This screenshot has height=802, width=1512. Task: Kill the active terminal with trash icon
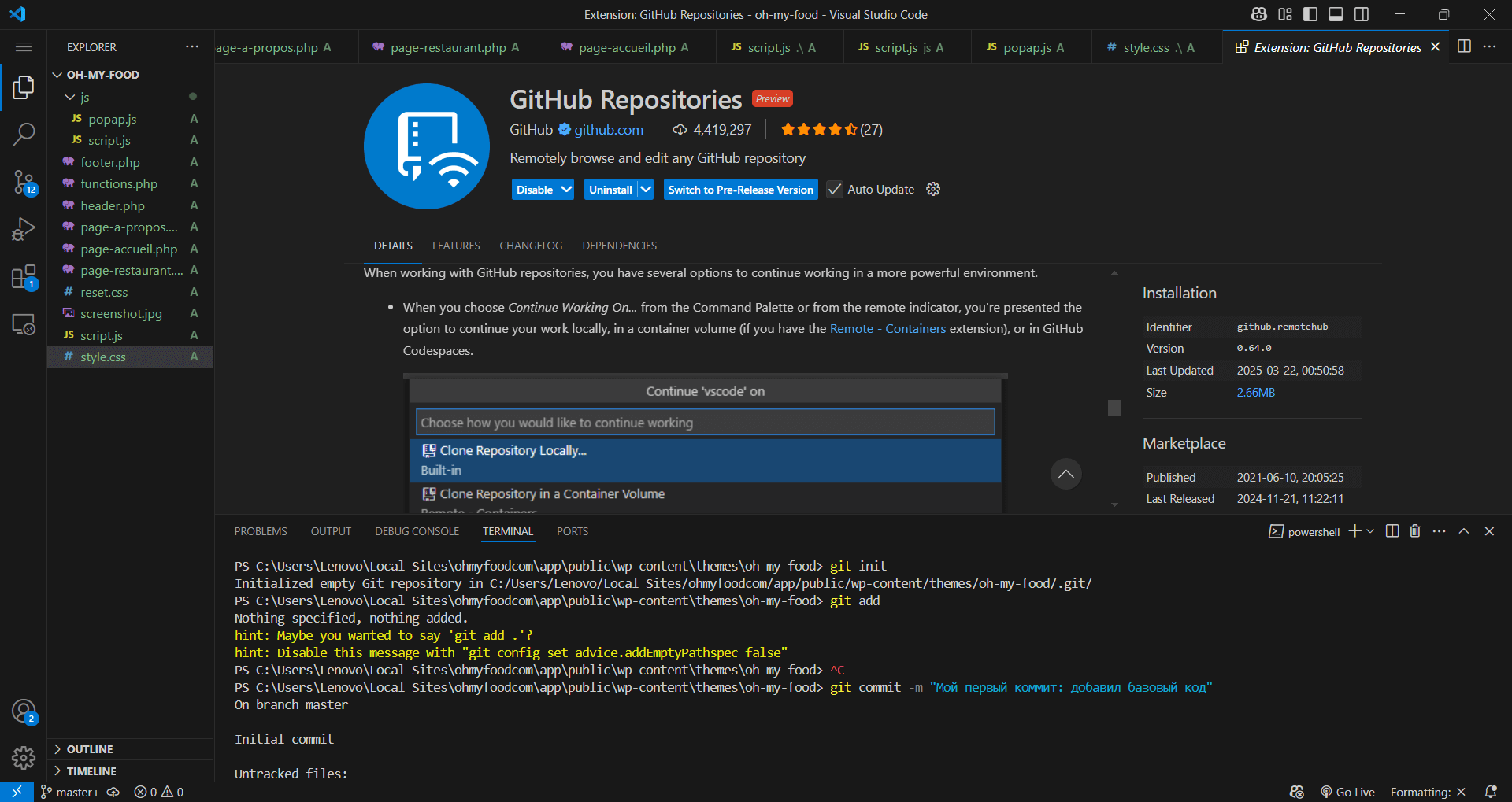point(1414,531)
